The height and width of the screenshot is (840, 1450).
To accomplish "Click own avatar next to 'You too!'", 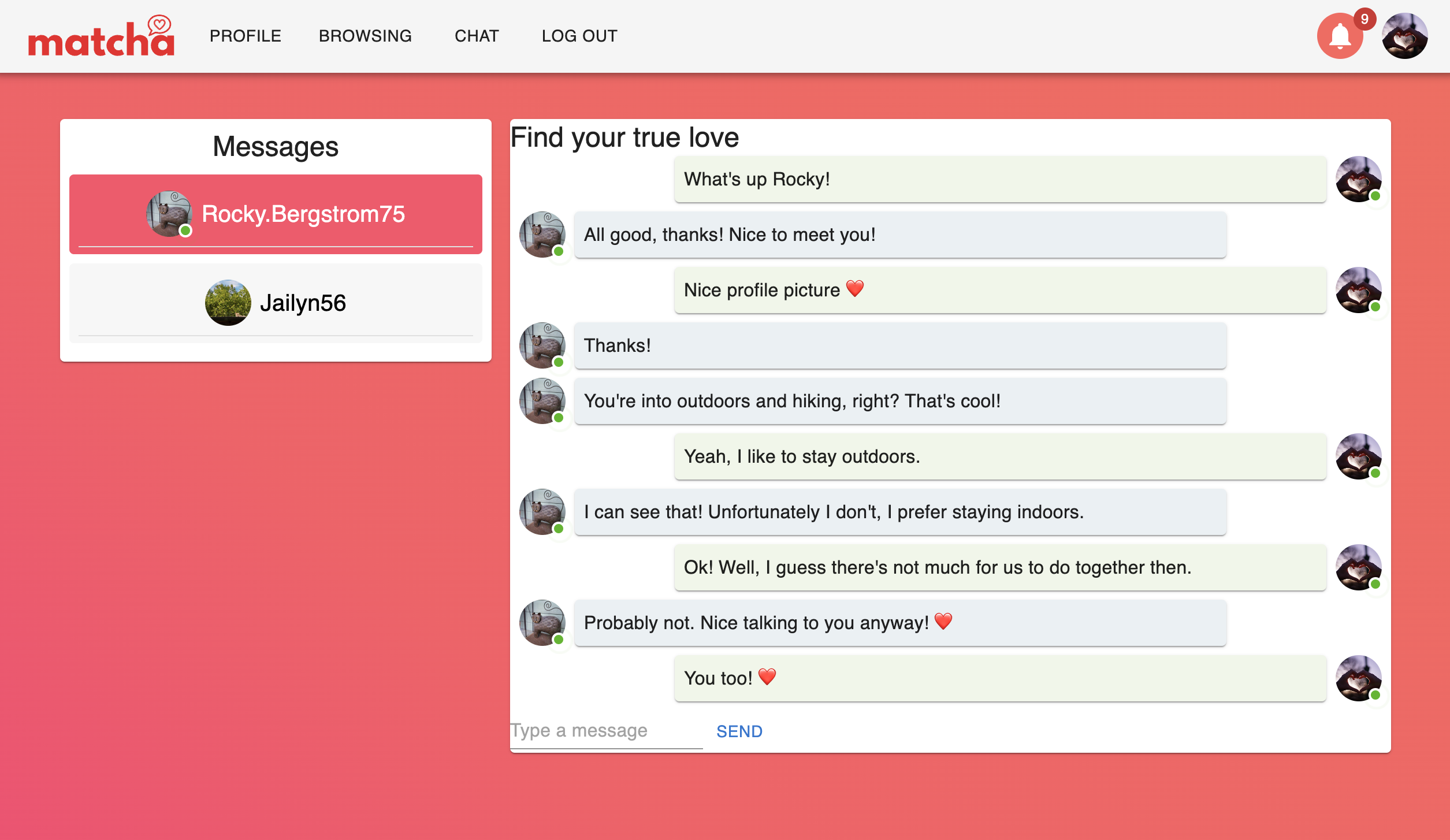I will pyautogui.click(x=1358, y=678).
